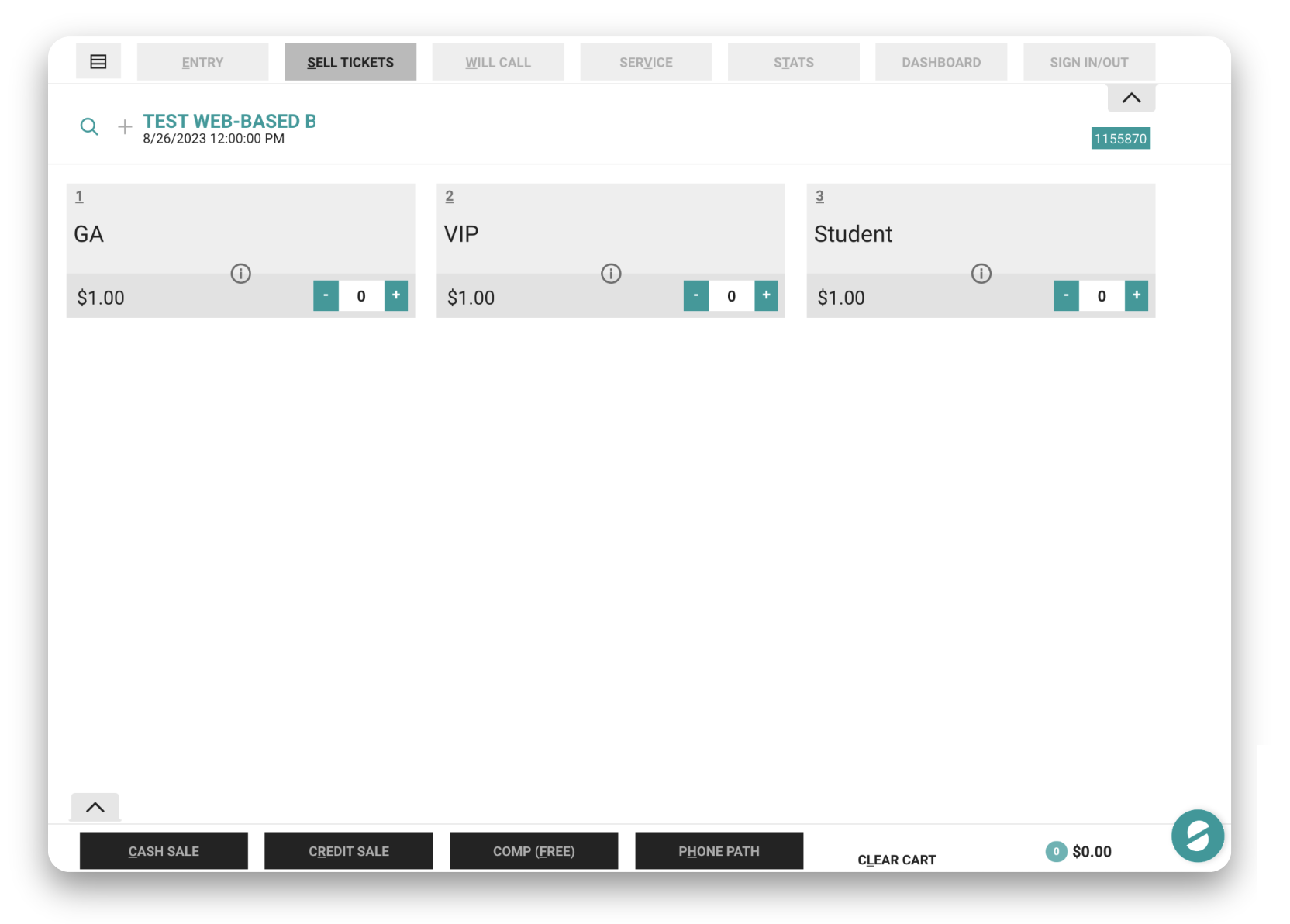This screenshot has width=1290, height=924.
Task: Increase GA ticket quantity
Action: point(396,295)
